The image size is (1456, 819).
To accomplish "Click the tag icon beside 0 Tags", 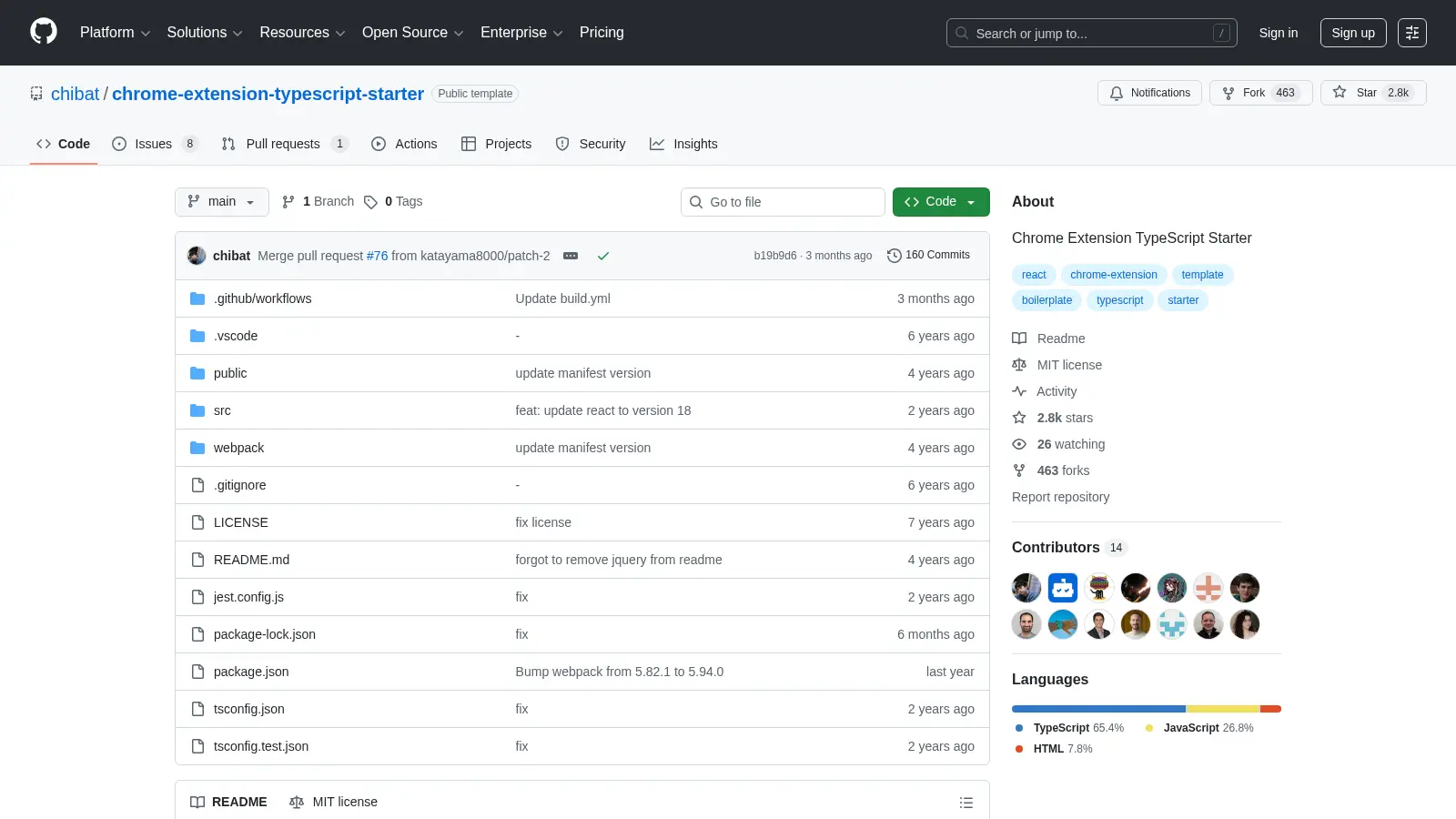I will pyautogui.click(x=370, y=202).
